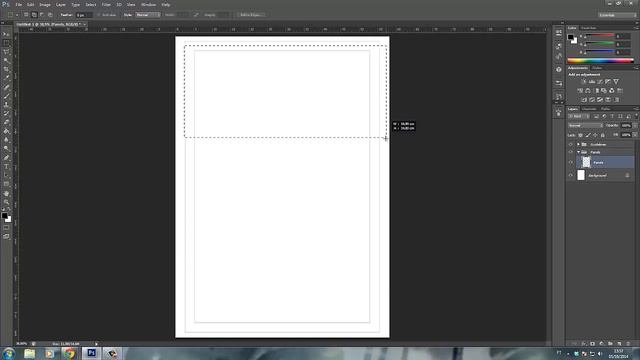Open the Filter menu
Screen dimensions: 640x360
[x=106, y=4]
